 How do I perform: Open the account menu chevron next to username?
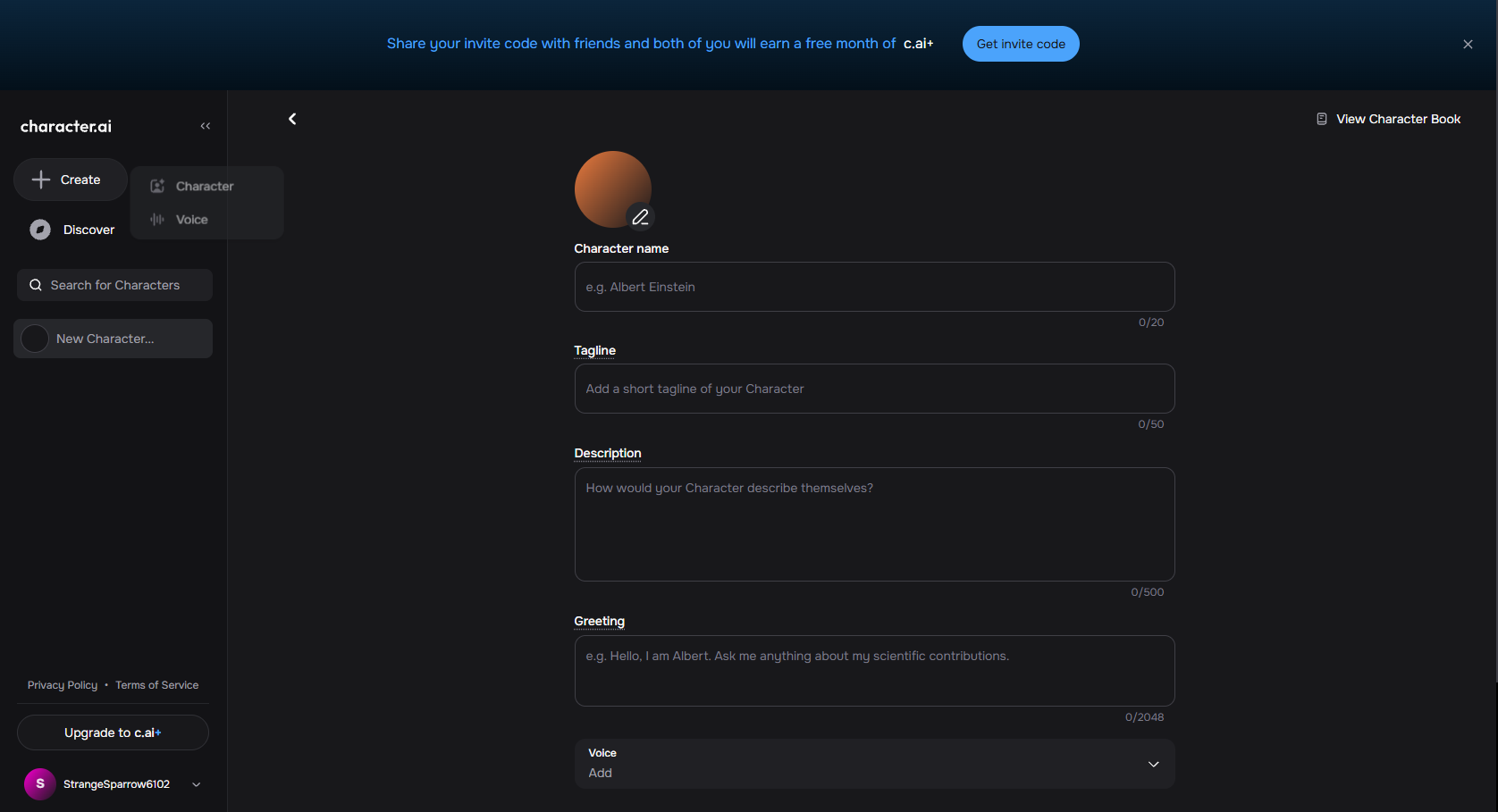tap(197, 784)
